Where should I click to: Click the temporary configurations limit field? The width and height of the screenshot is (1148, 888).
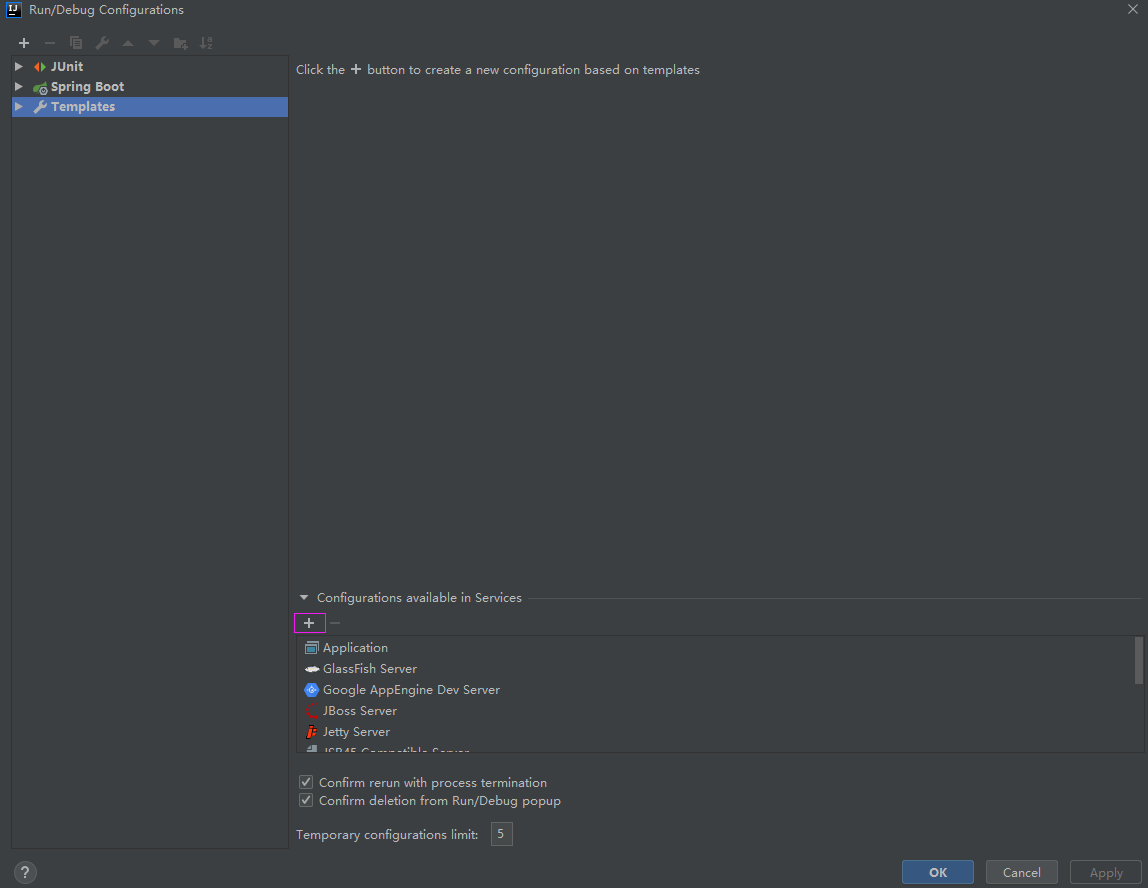pos(501,834)
